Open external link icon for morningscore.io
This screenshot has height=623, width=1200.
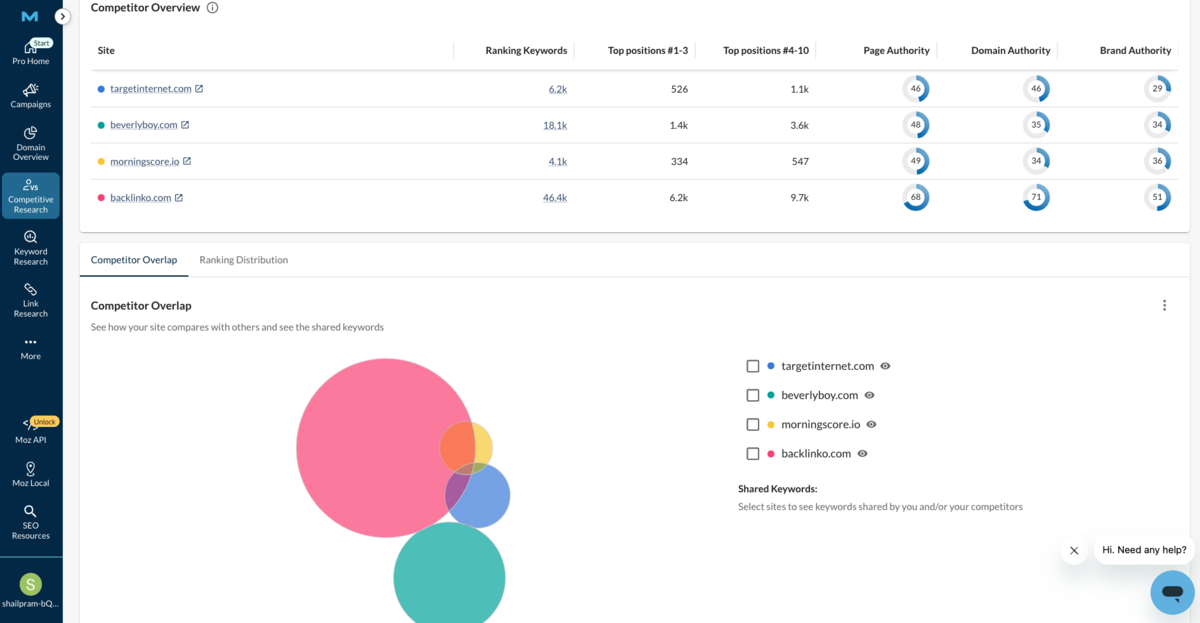187,161
